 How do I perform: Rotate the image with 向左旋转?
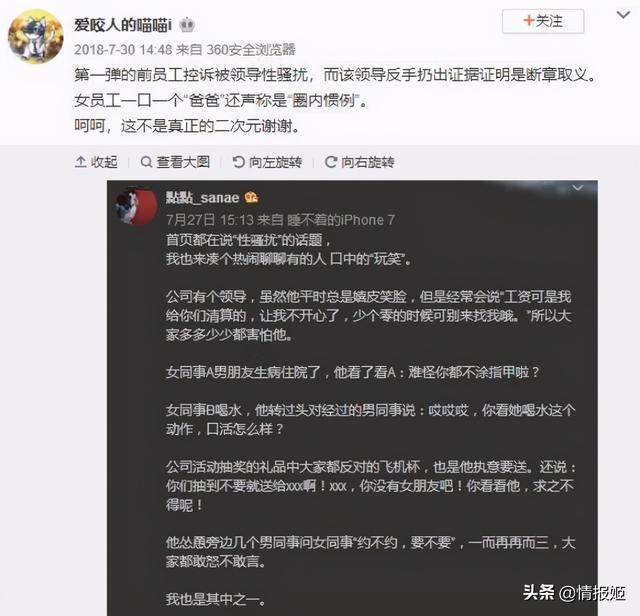267,162
